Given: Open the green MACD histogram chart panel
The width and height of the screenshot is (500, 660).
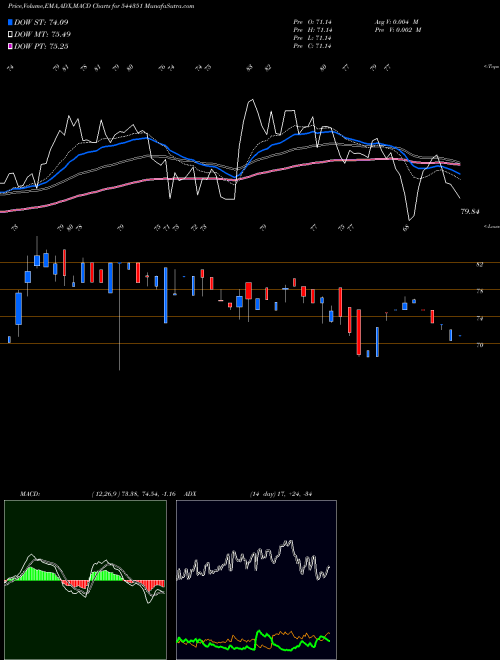Looking at the screenshot, I should (x=85, y=580).
